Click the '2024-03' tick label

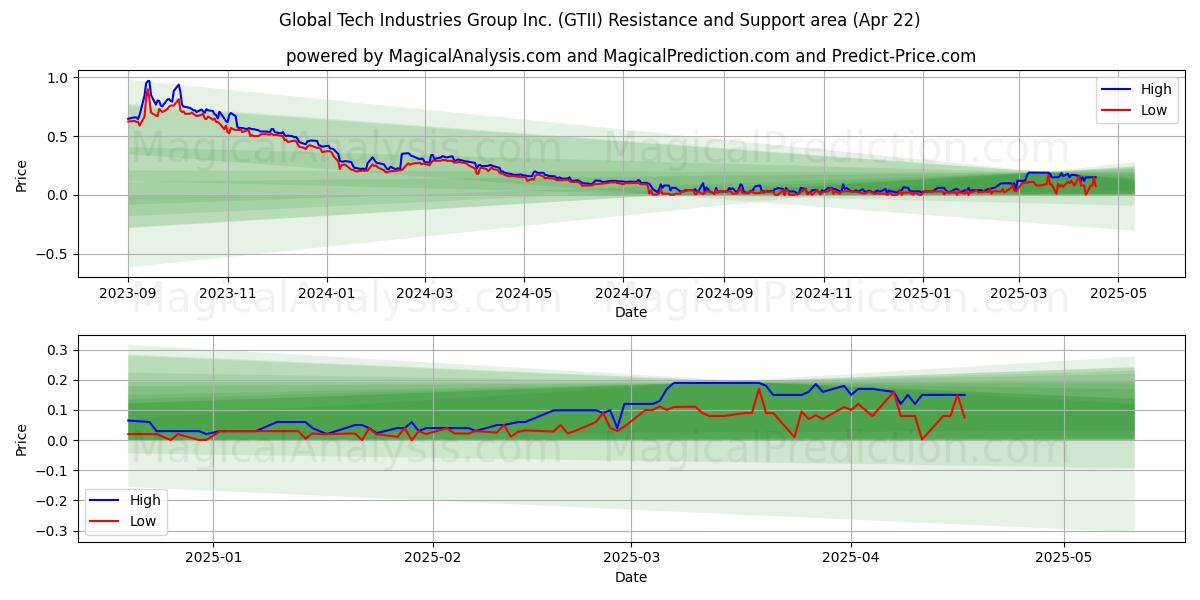(426, 294)
